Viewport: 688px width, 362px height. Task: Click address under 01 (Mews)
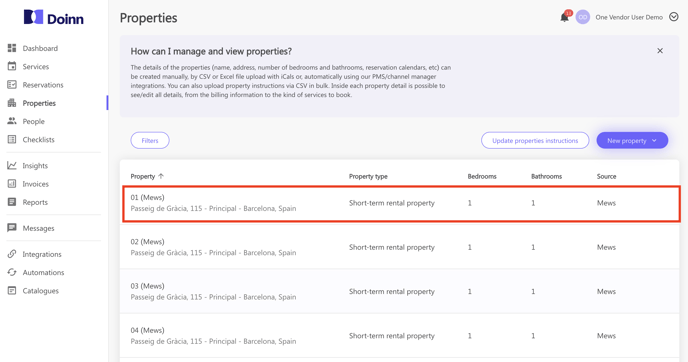point(213,208)
